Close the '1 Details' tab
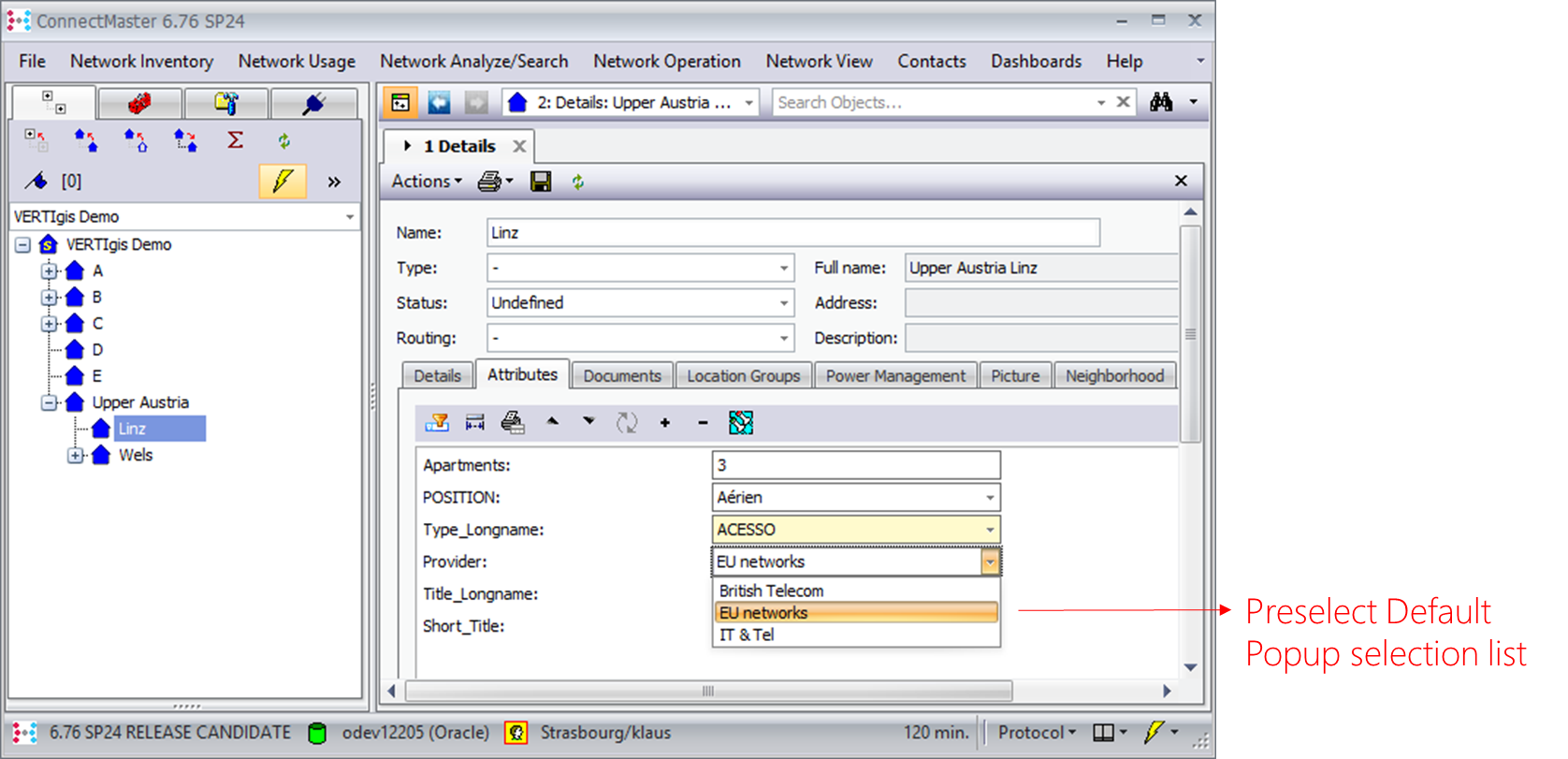 click(x=519, y=146)
